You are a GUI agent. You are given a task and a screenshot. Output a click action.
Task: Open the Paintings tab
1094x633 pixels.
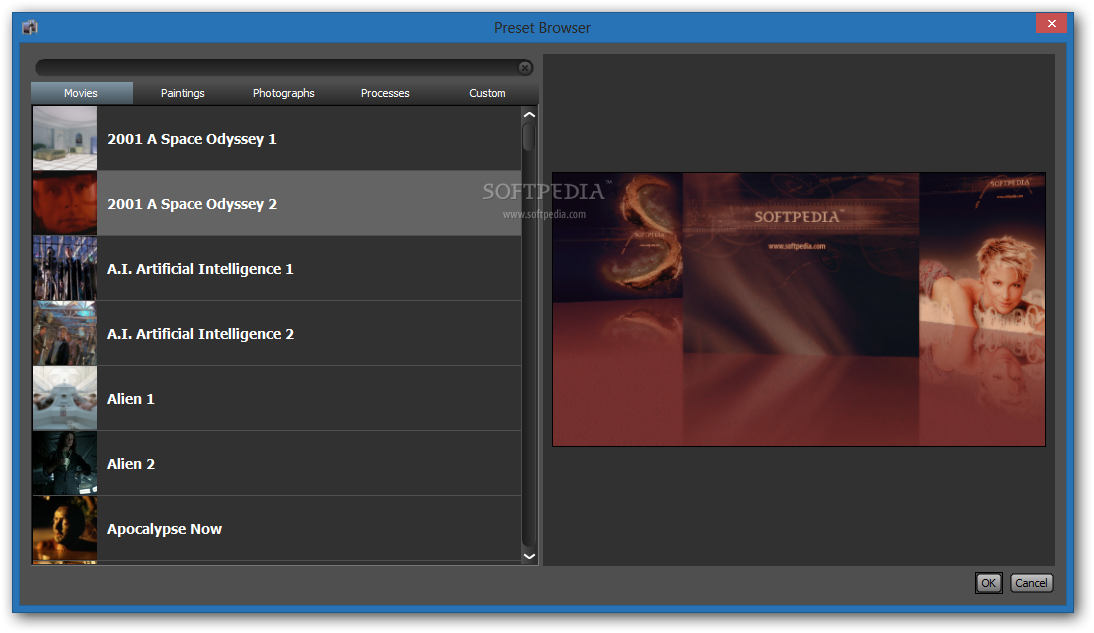click(x=183, y=93)
